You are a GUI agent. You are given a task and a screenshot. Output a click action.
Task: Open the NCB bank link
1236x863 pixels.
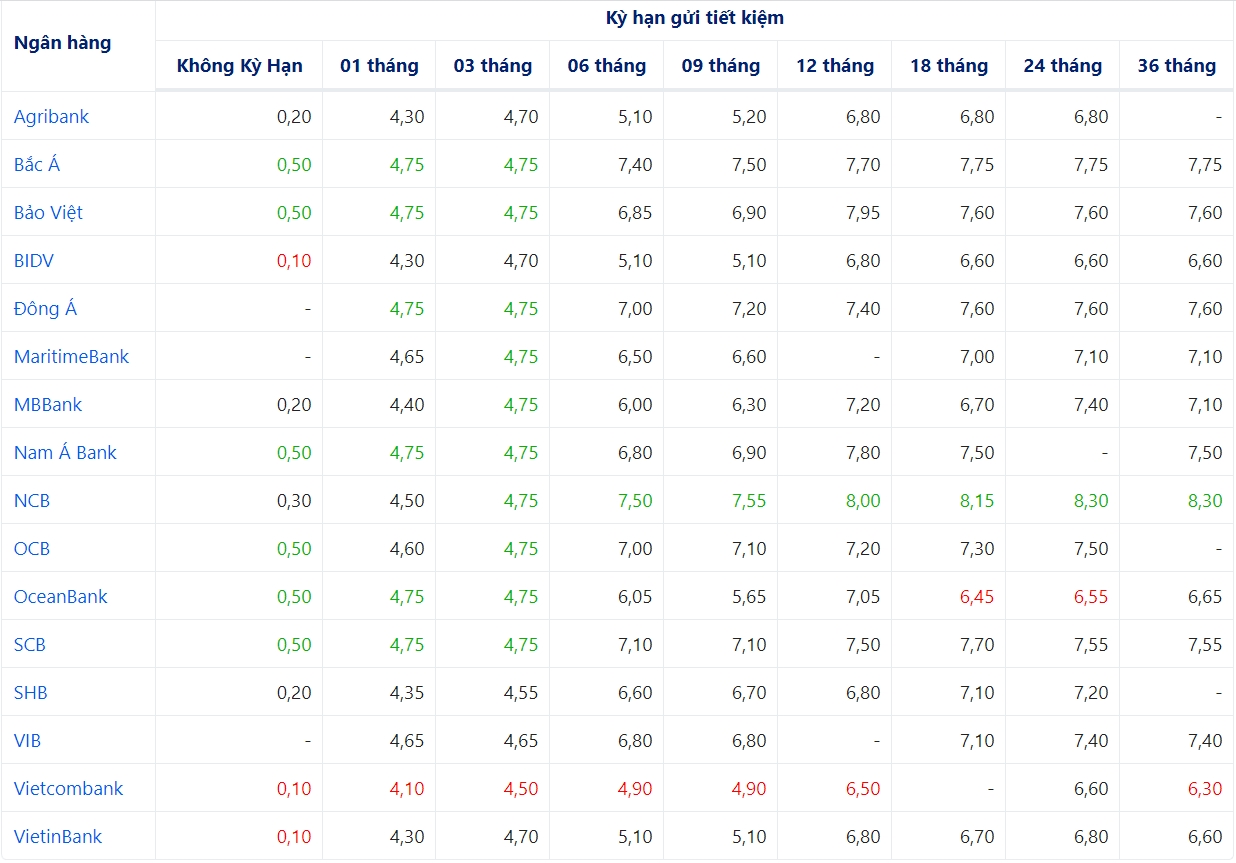click(32, 501)
